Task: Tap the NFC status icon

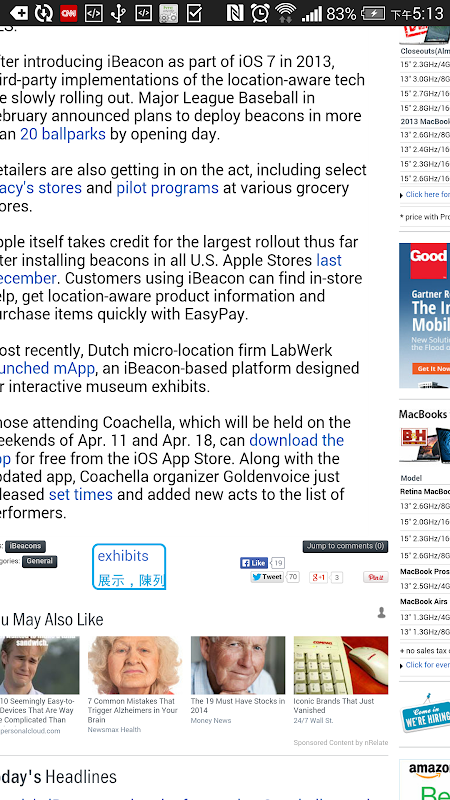Action: (x=235, y=13)
